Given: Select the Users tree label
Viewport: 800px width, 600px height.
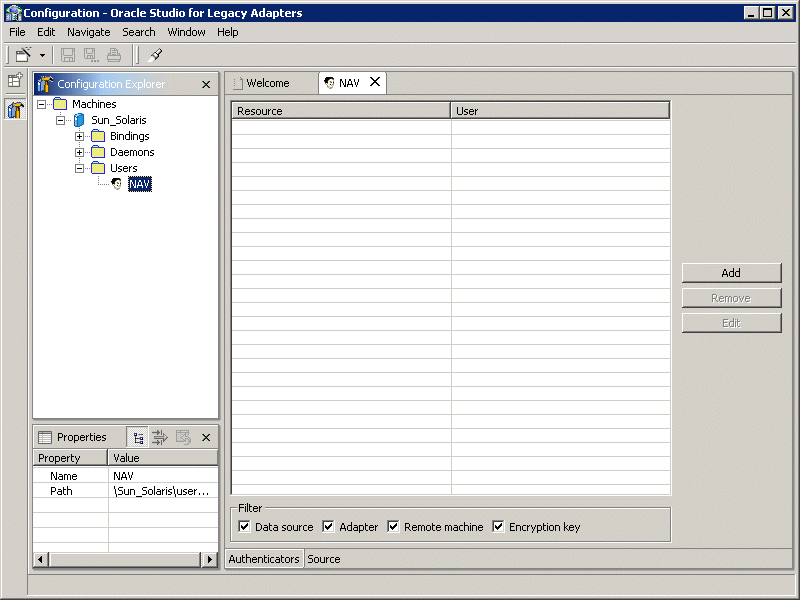Looking at the screenshot, I should (x=124, y=168).
